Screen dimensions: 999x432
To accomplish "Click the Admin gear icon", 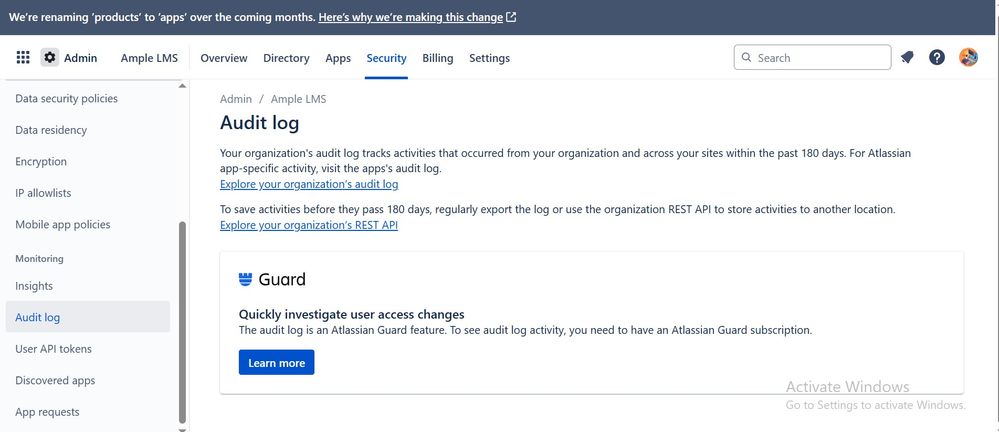I will (x=50, y=57).
